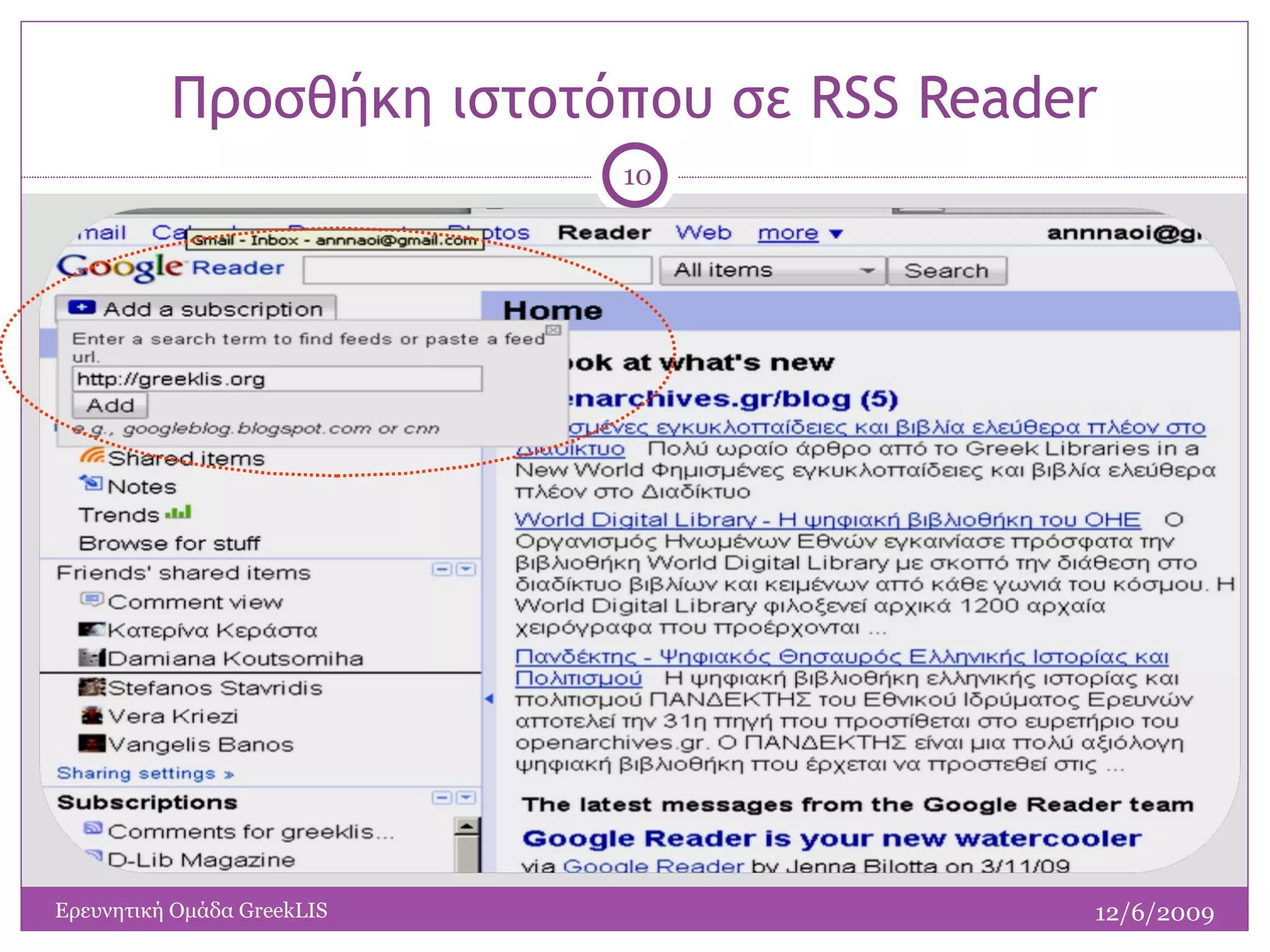The height and width of the screenshot is (952, 1270).
Task: Select friend Damiana Koutsomiha
Action: pyautogui.click(x=236, y=658)
